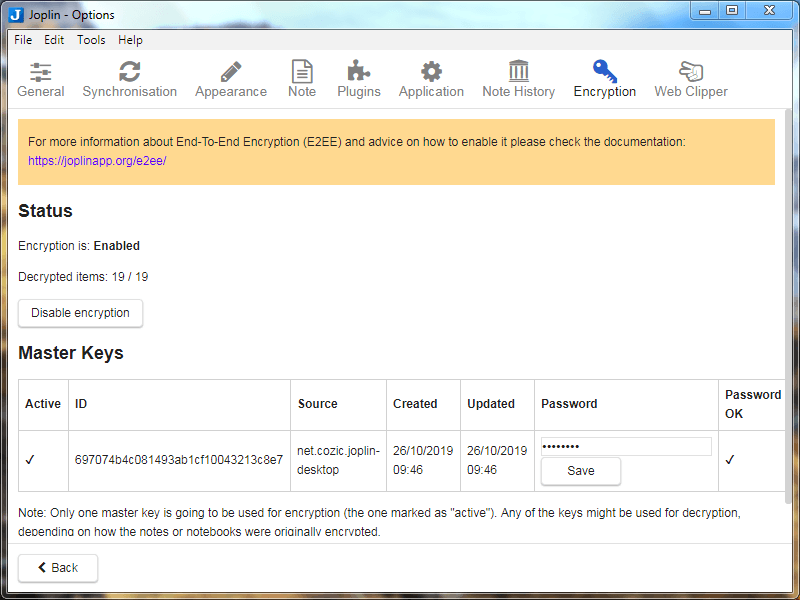The height and width of the screenshot is (600, 800).
Task: Minimize the Joplin Options window
Action: [x=705, y=11]
